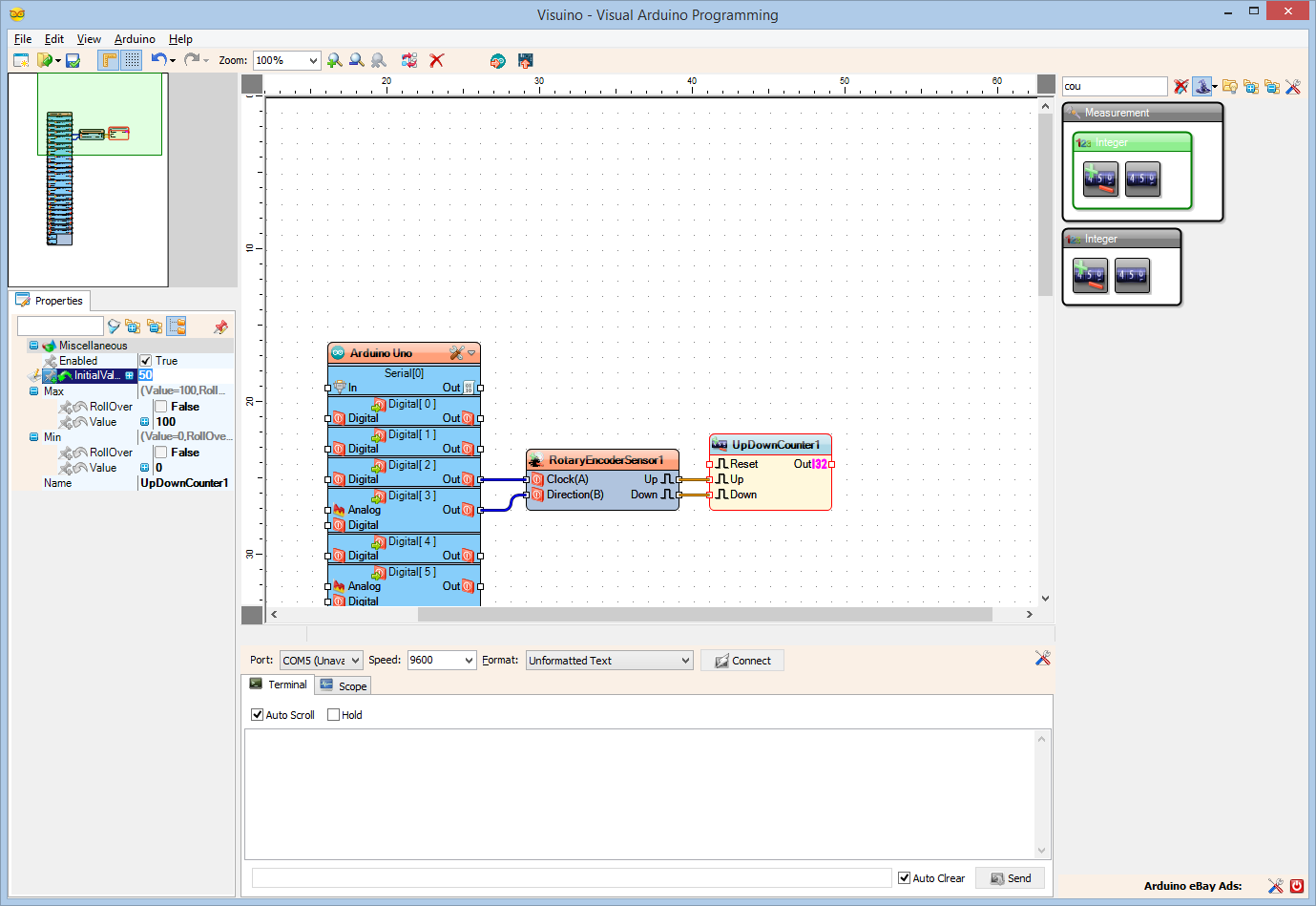The image size is (1316, 906).
Task: Open the Format dropdown showing Unformatted Text
Action: (x=609, y=660)
